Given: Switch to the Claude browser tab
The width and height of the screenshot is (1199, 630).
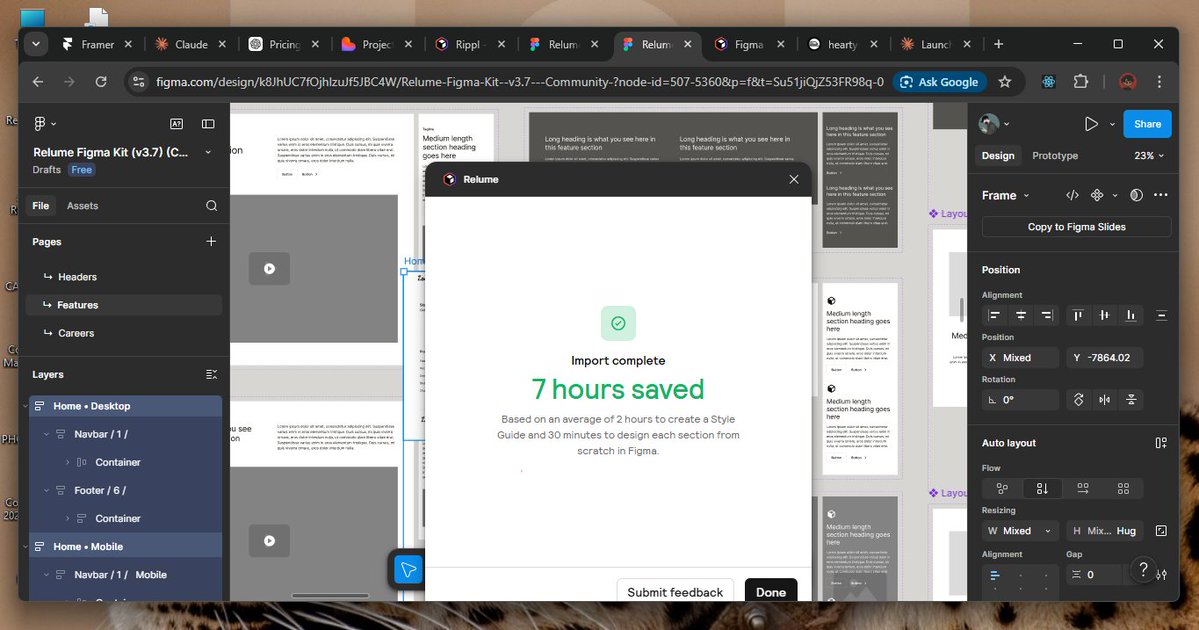Looking at the screenshot, I should [x=190, y=44].
